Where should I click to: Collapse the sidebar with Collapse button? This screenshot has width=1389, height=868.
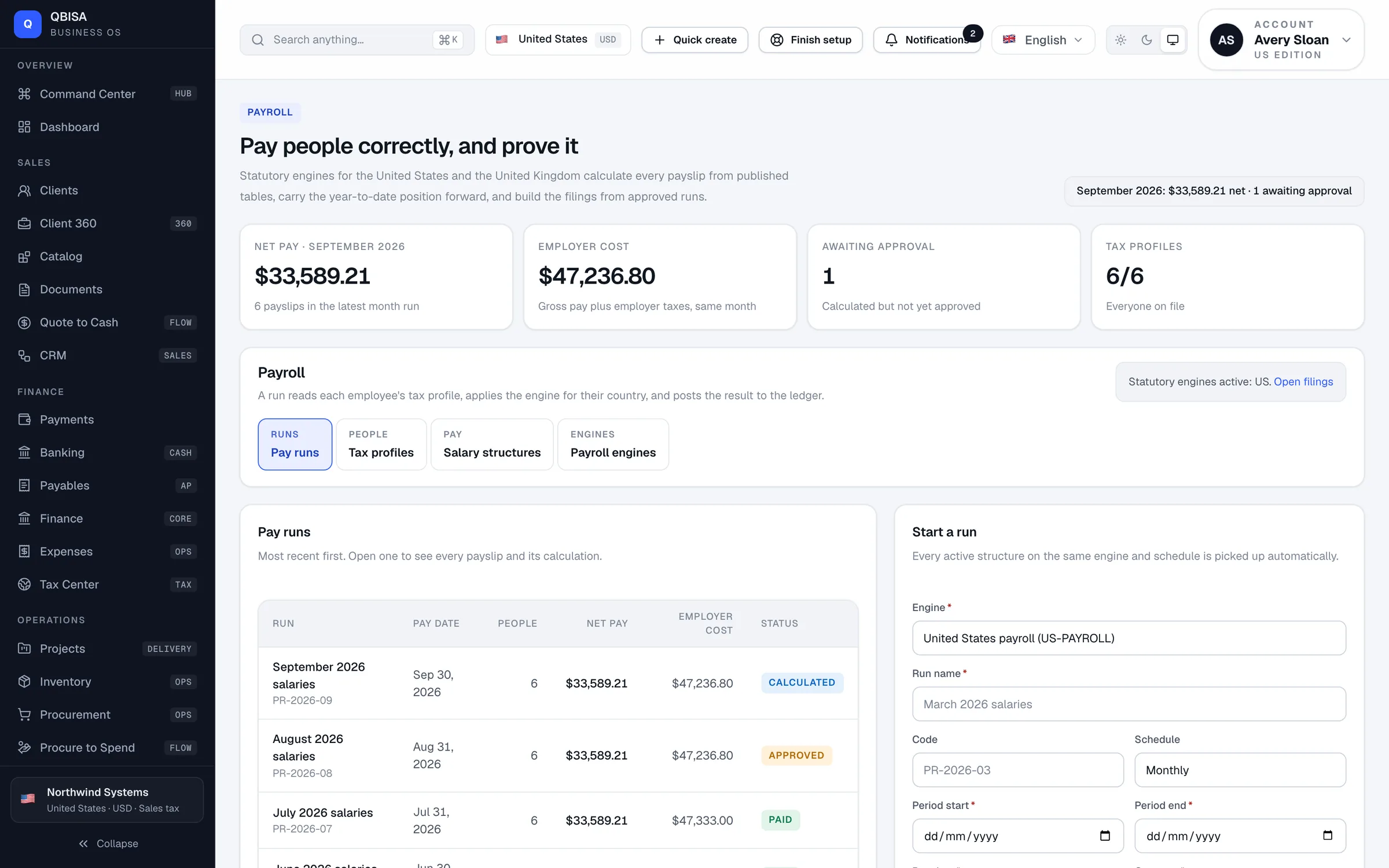click(108, 844)
